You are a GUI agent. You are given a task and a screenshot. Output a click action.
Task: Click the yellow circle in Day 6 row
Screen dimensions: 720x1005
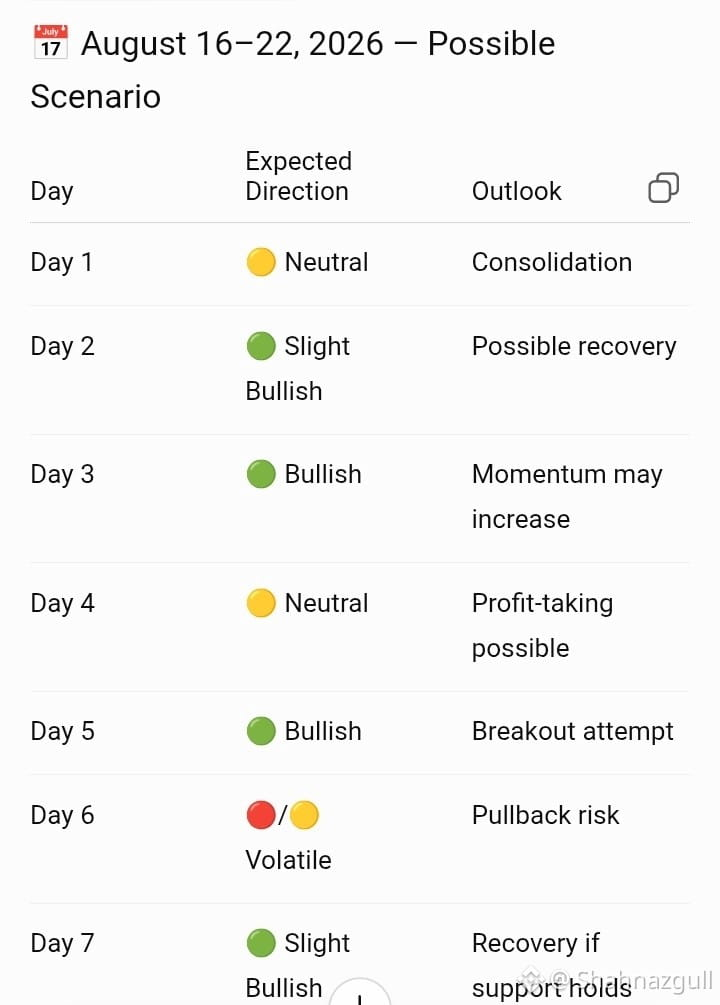[304, 815]
